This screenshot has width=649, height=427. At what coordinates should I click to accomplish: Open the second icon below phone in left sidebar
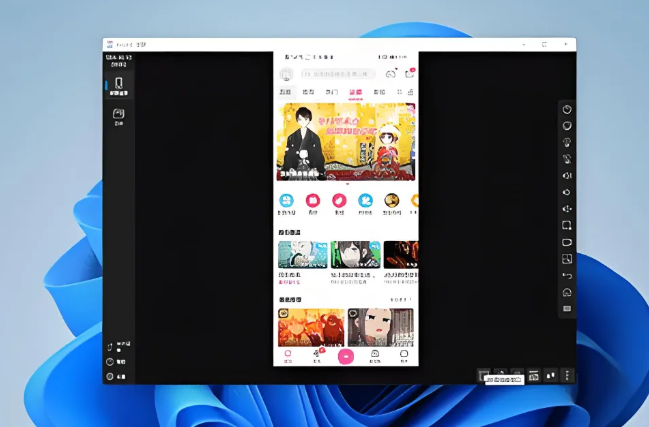pyautogui.click(x=118, y=117)
